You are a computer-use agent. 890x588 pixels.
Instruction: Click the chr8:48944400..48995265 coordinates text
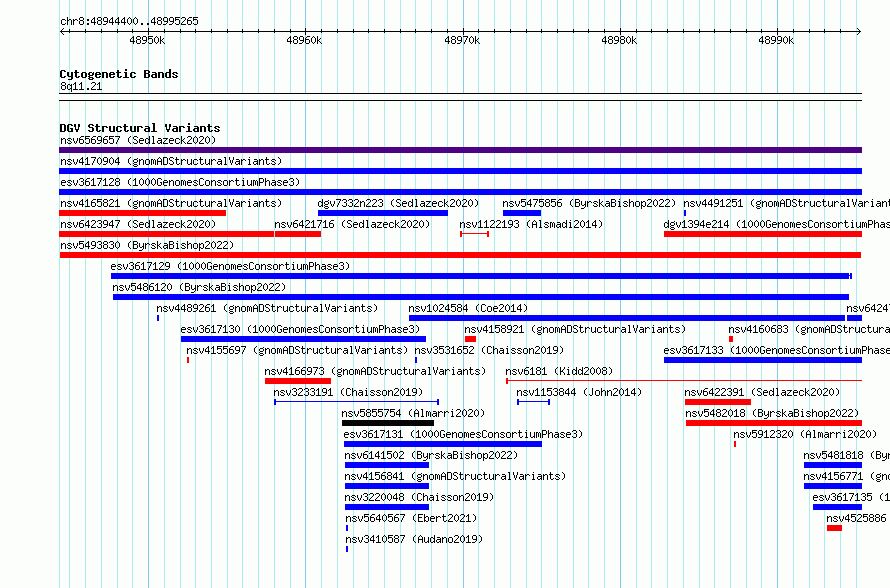(x=129, y=22)
